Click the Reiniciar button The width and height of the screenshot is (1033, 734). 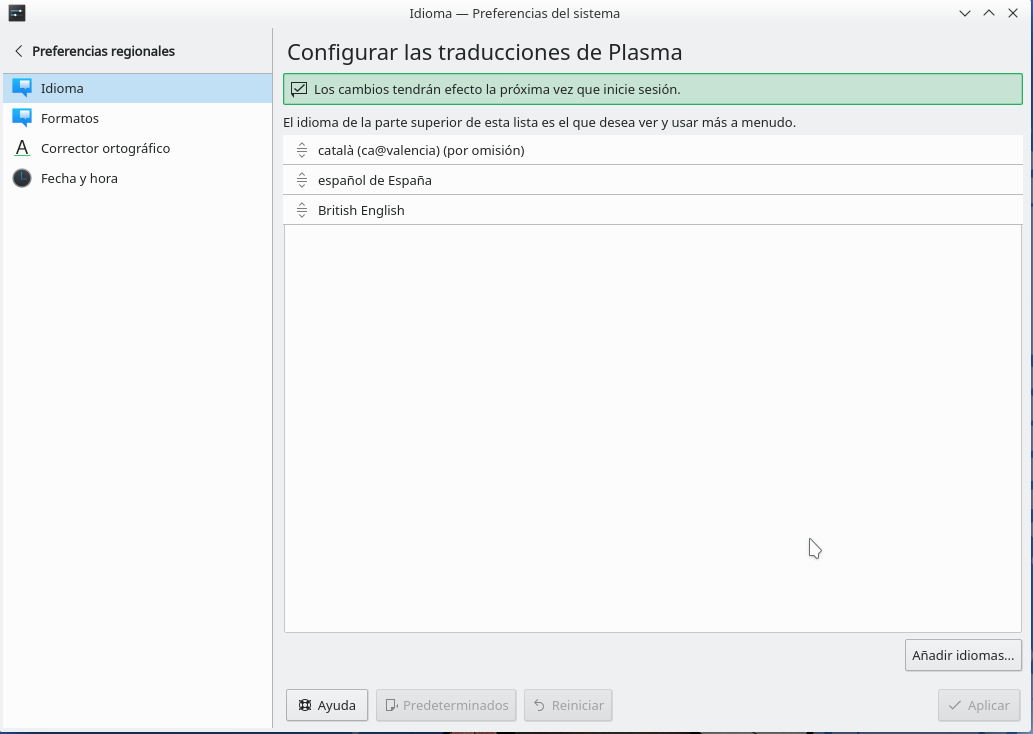(x=568, y=705)
